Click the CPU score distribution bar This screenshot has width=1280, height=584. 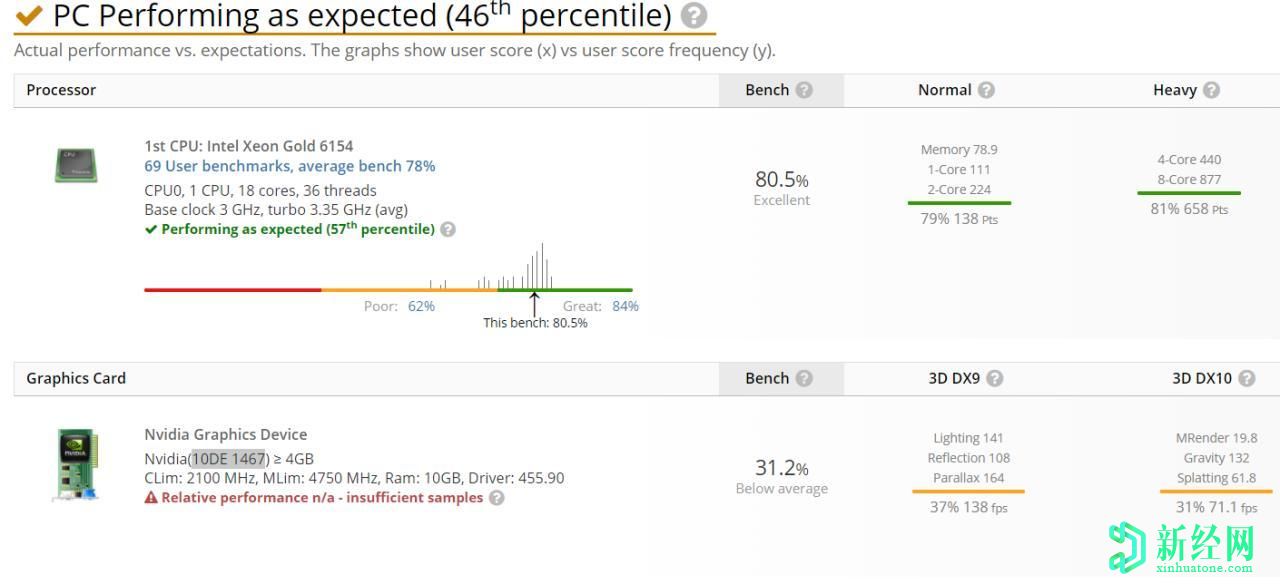(x=388, y=289)
